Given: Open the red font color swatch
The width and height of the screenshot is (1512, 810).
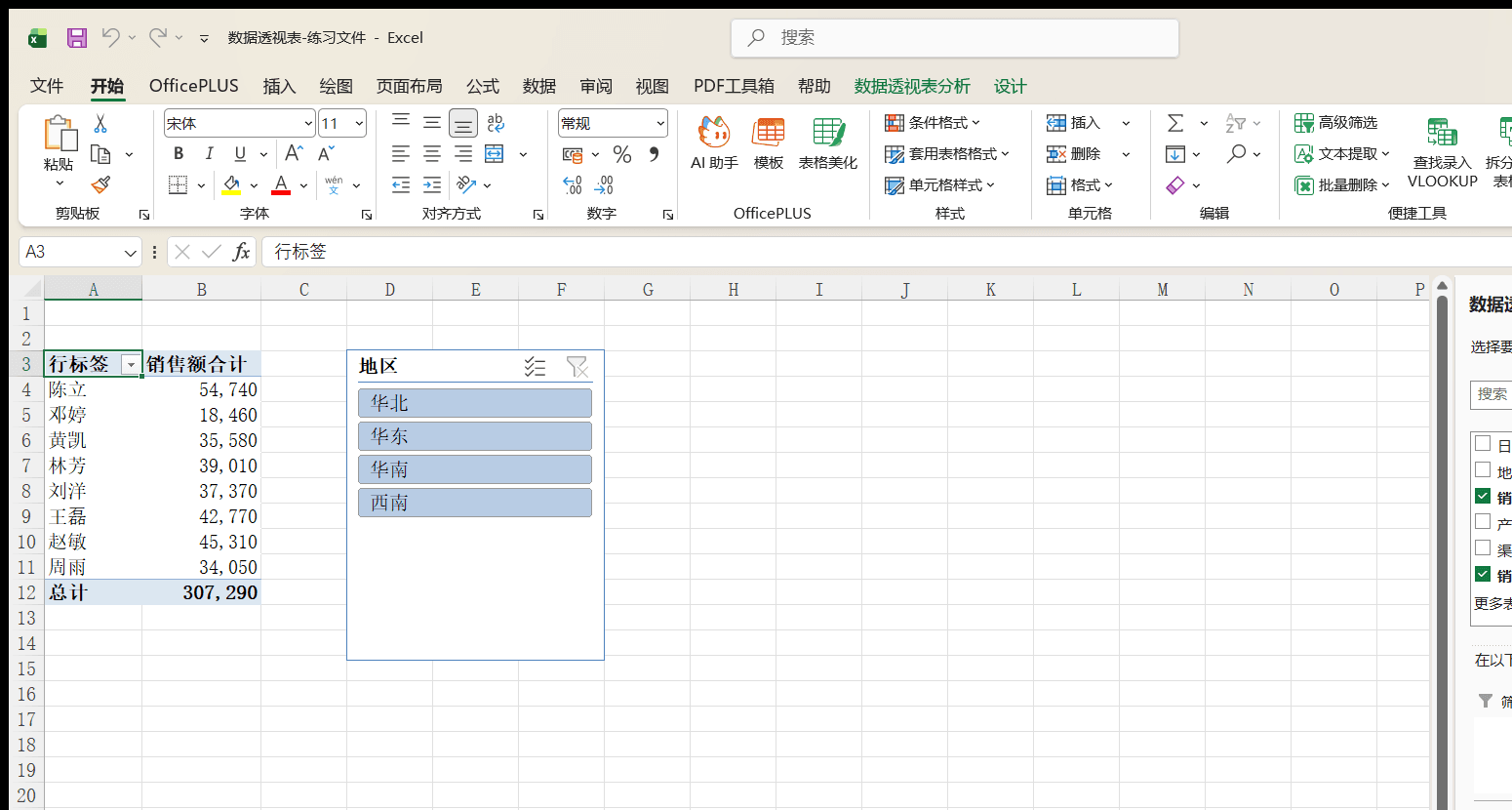Looking at the screenshot, I should pos(281,184).
